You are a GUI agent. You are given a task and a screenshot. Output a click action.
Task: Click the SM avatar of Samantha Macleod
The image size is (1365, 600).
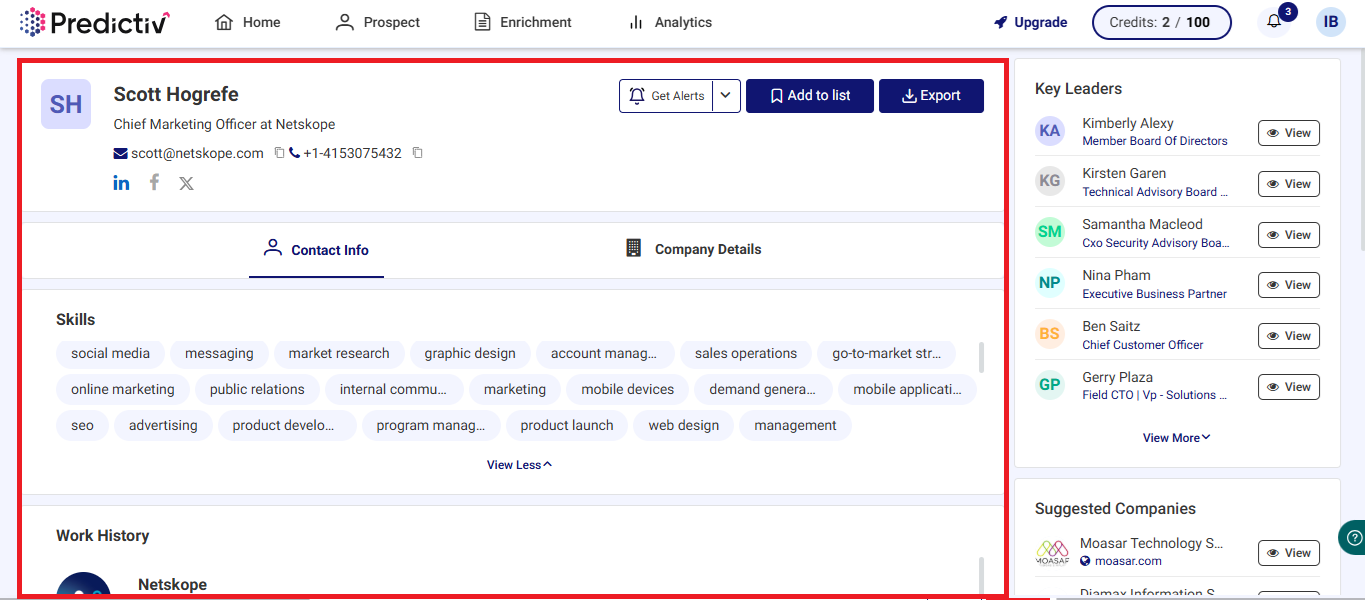[1050, 232]
